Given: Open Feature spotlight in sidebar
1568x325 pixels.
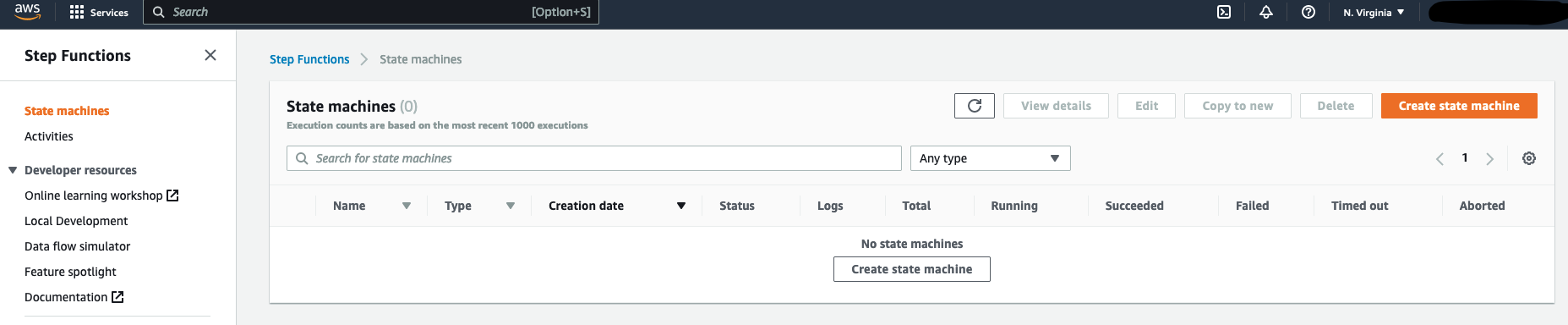Looking at the screenshot, I should click(70, 272).
